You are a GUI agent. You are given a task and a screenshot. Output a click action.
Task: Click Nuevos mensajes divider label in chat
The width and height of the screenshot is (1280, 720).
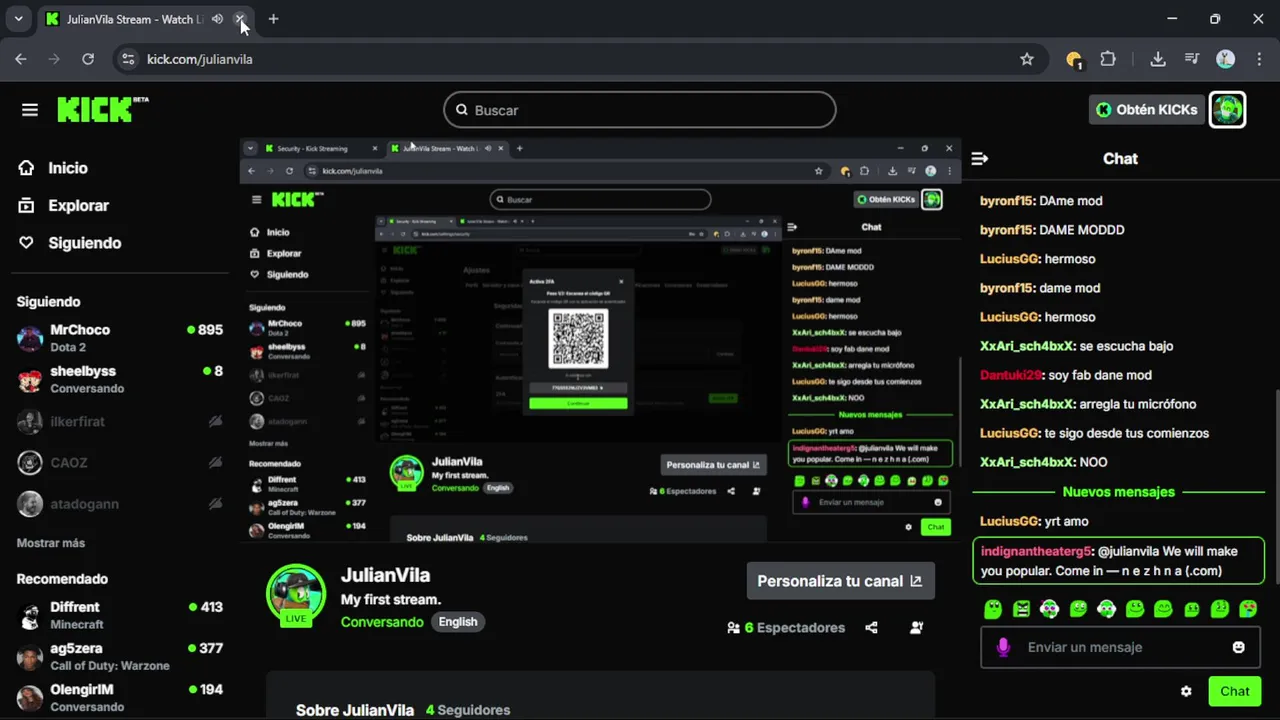[x=1119, y=492]
